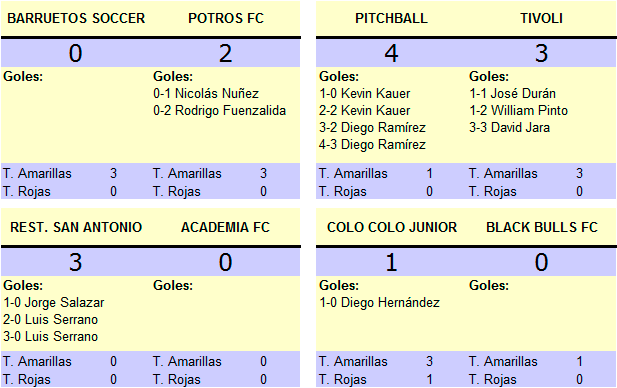Click the 3-3 David Jara goal entry

(510, 127)
